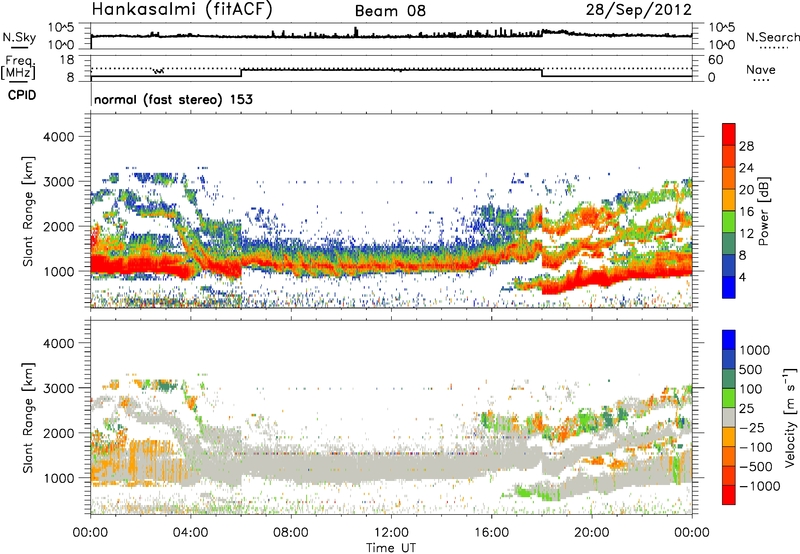This screenshot has width=800, height=554.
Task: Pick the red bottom segment of velocity colorbar
Action: coord(729,495)
